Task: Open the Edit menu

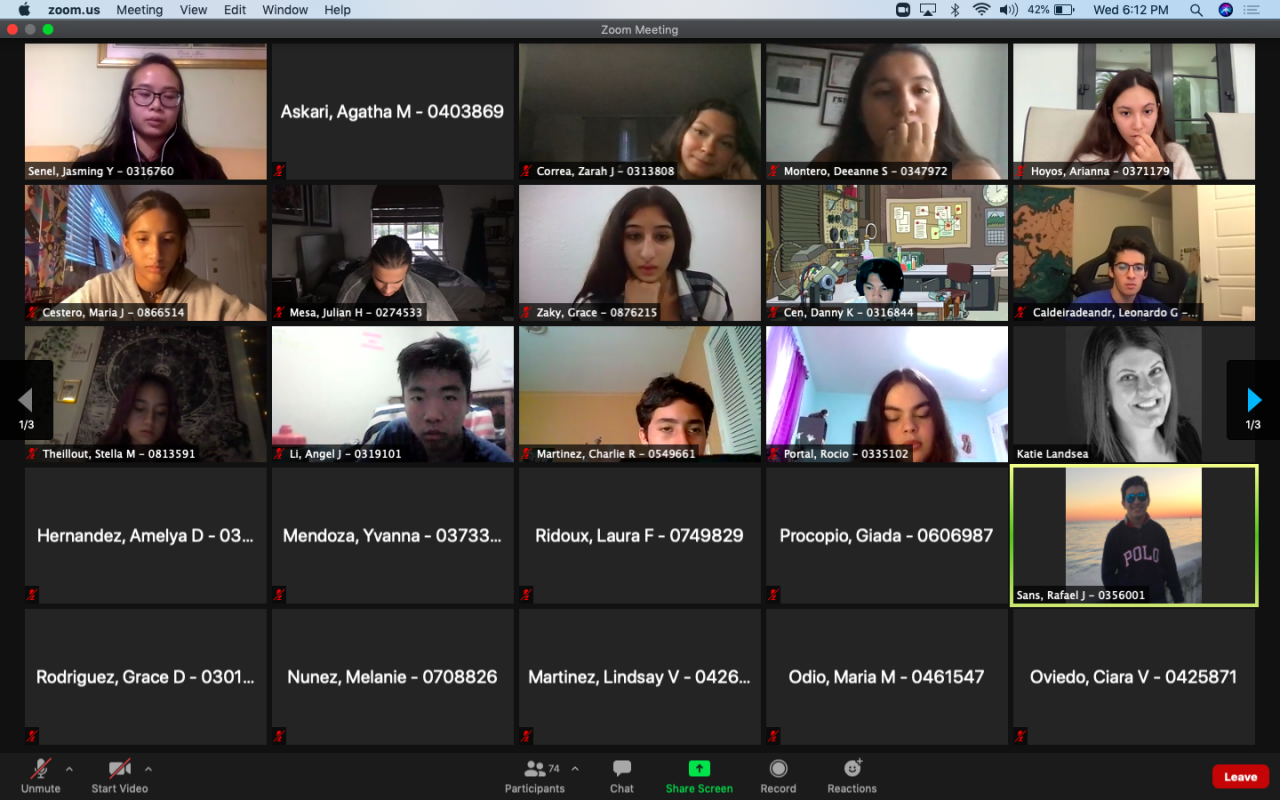Action: pyautogui.click(x=235, y=10)
